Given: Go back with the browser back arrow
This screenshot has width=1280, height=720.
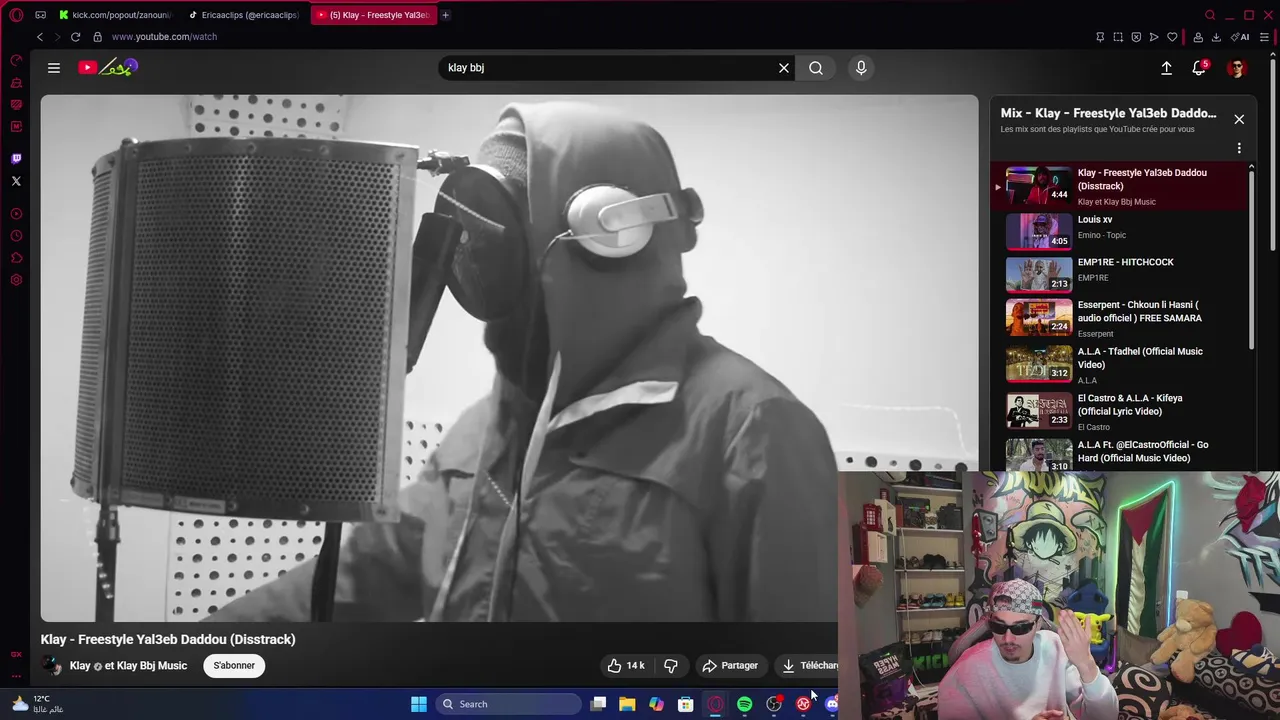Looking at the screenshot, I should [40, 37].
